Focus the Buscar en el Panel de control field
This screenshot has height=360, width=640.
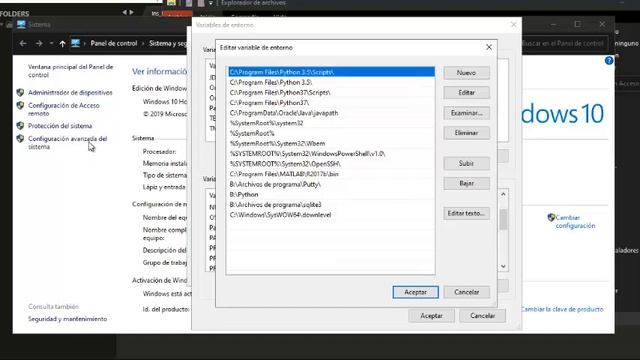coord(565,43)
